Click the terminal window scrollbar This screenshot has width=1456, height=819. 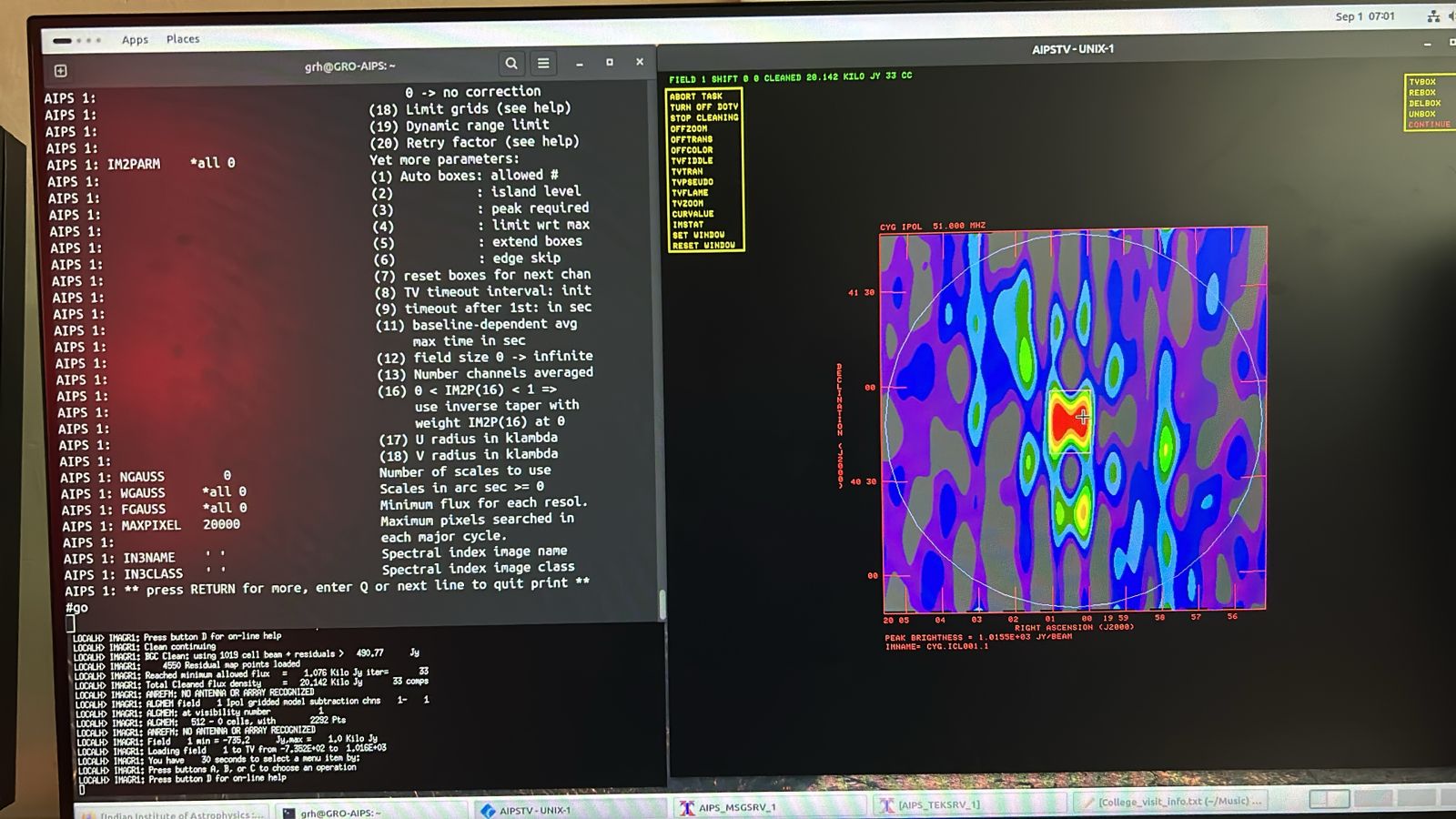(662, 604)
